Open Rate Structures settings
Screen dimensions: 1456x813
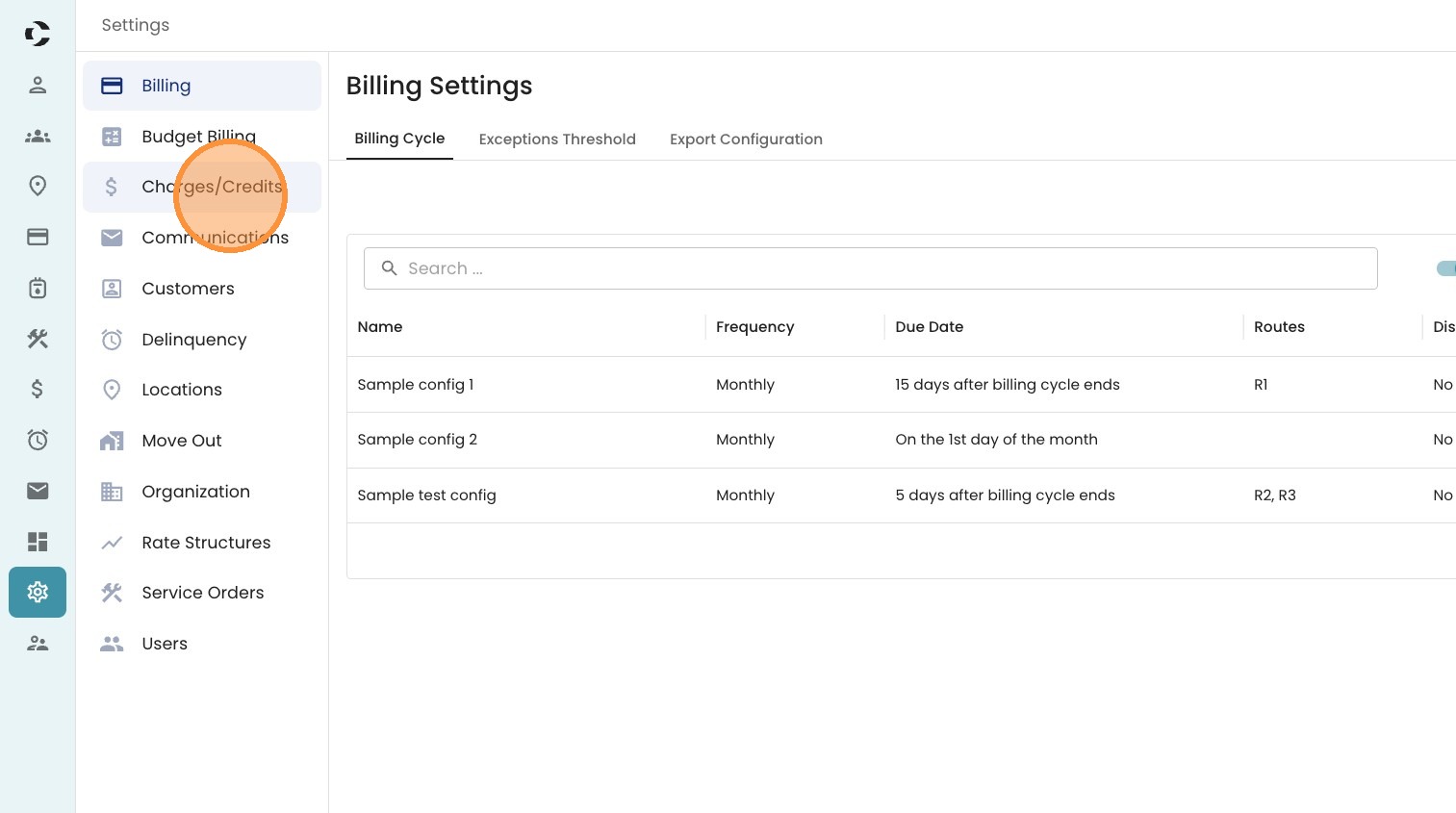pyautogui.click(x=206, y=543)
